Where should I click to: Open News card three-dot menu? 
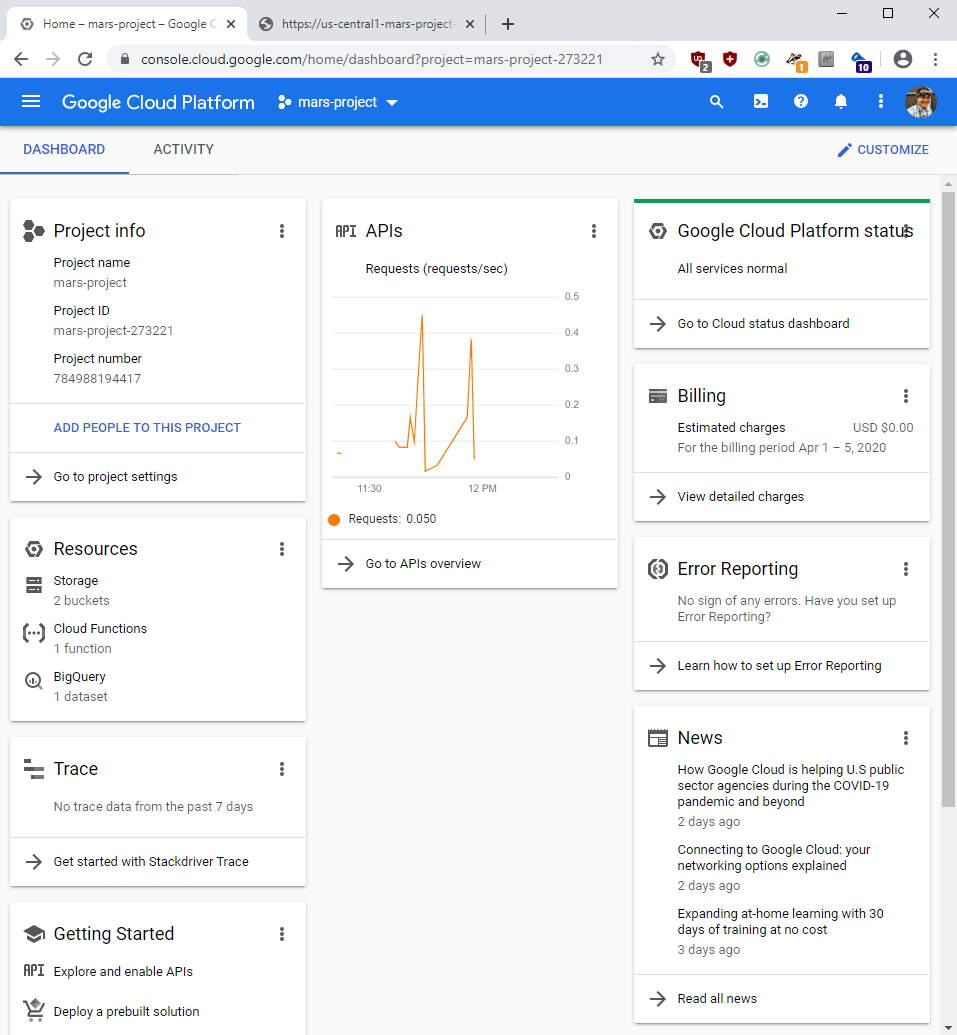tap(906, 738)
